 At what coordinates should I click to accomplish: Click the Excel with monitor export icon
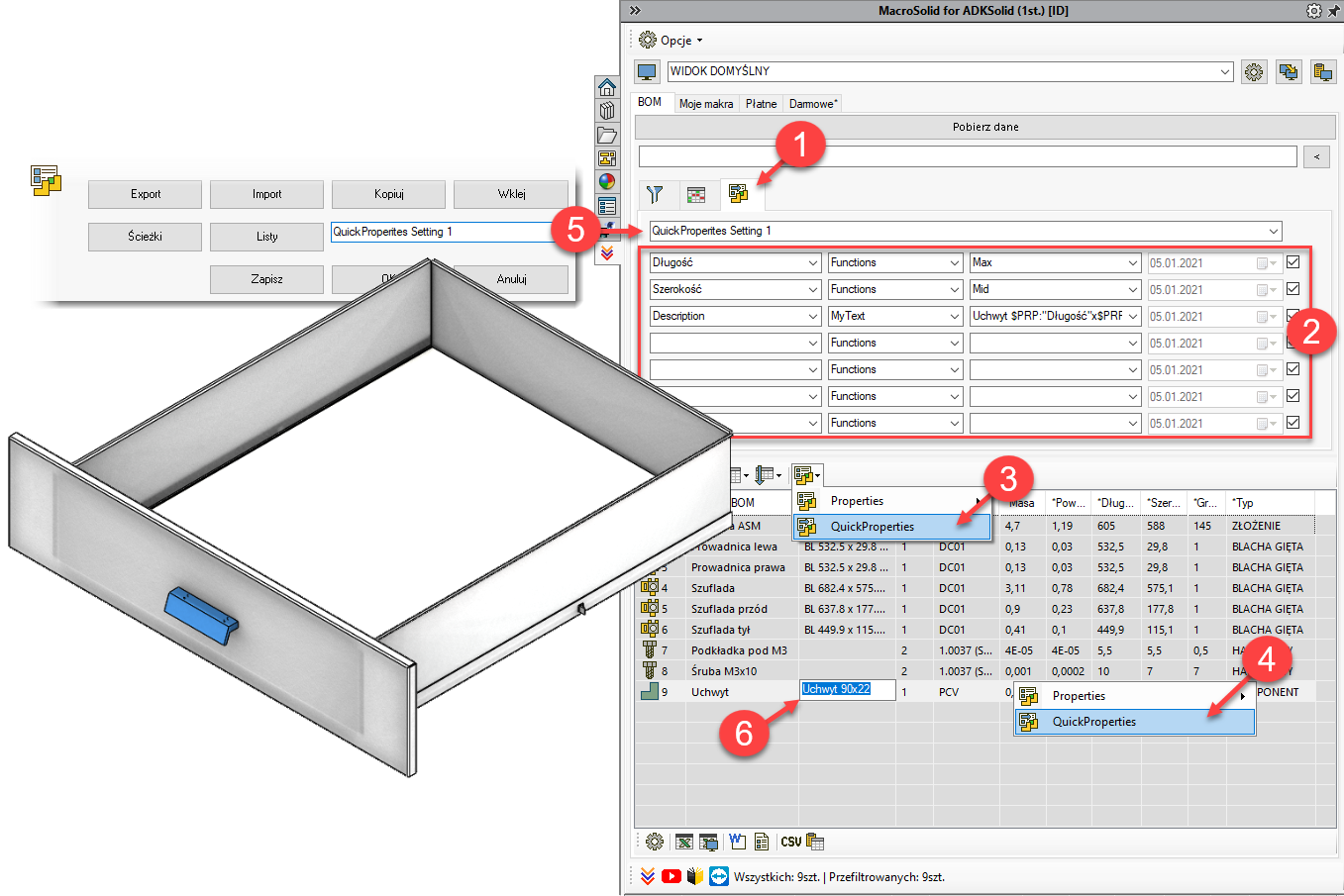pos(709,842)
